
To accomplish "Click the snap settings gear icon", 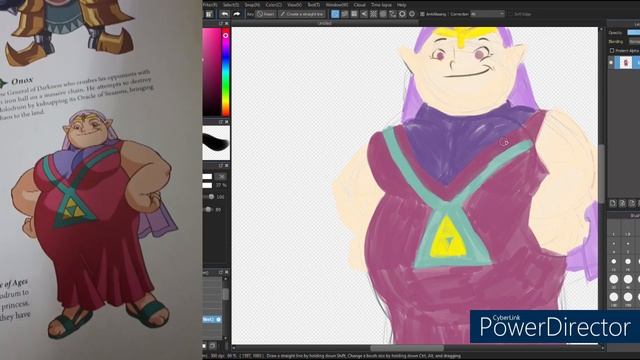I will [412, 14].
